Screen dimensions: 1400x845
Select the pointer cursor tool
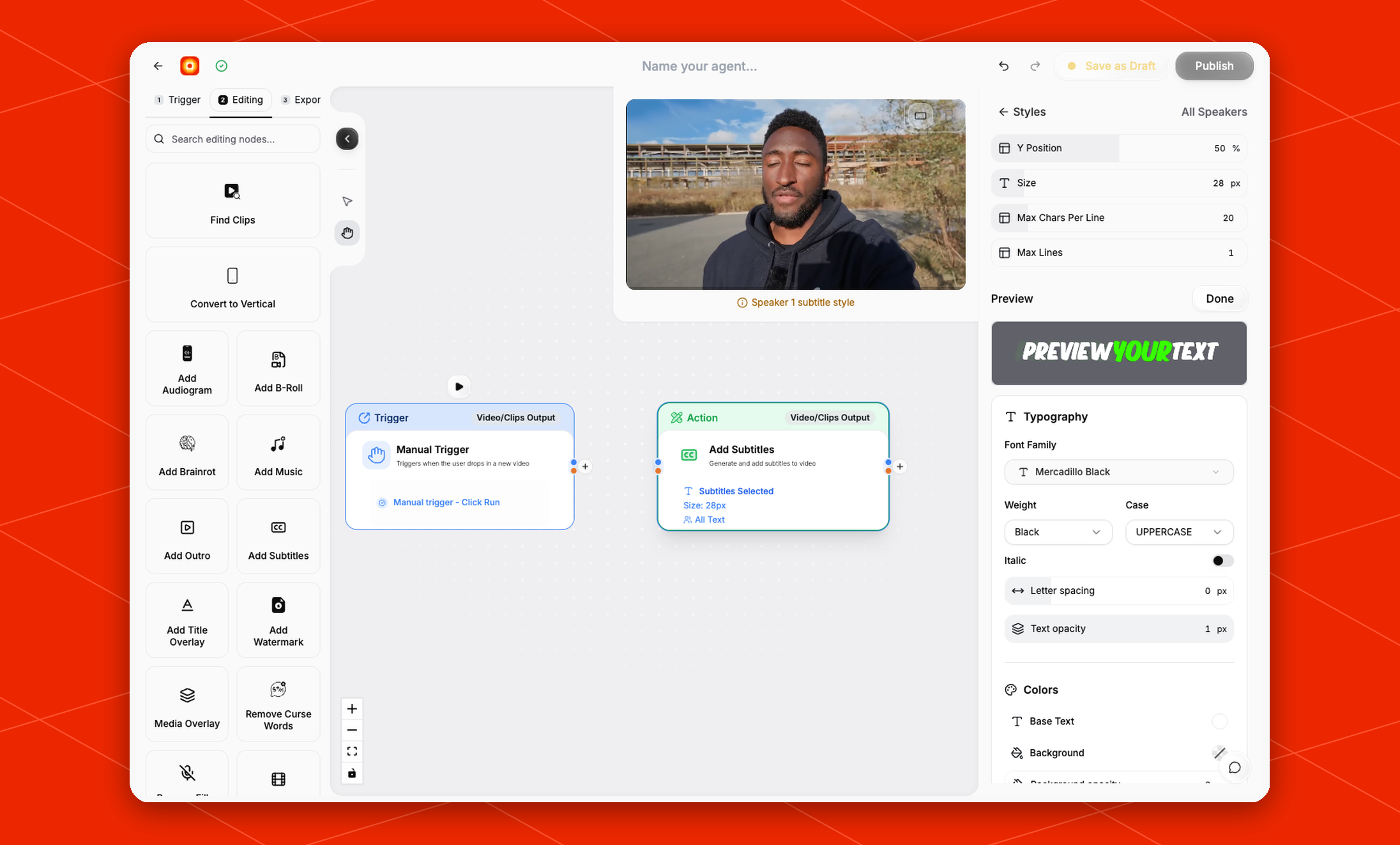[x=347, y=201]
